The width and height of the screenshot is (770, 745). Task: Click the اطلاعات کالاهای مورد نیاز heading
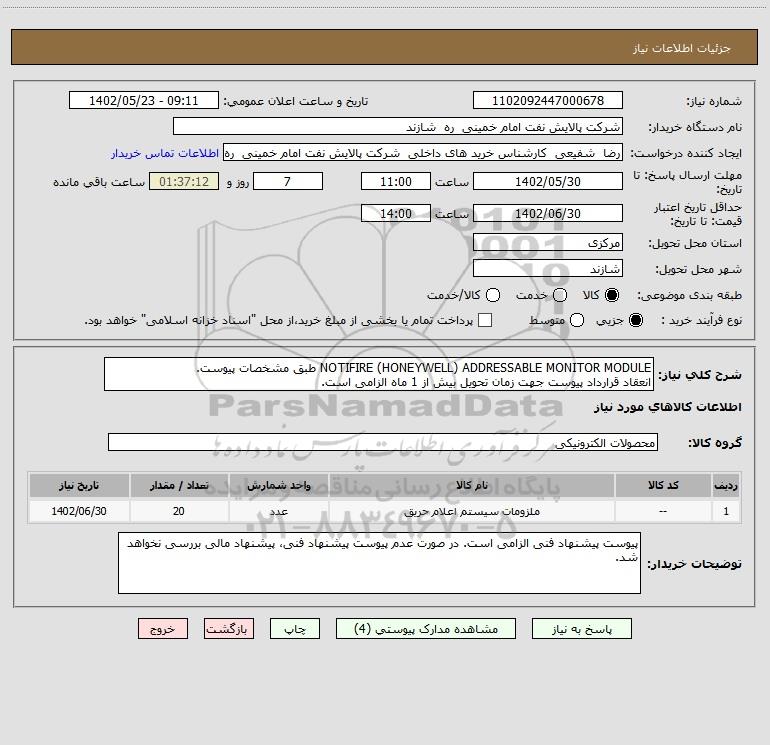pos(668,407)
